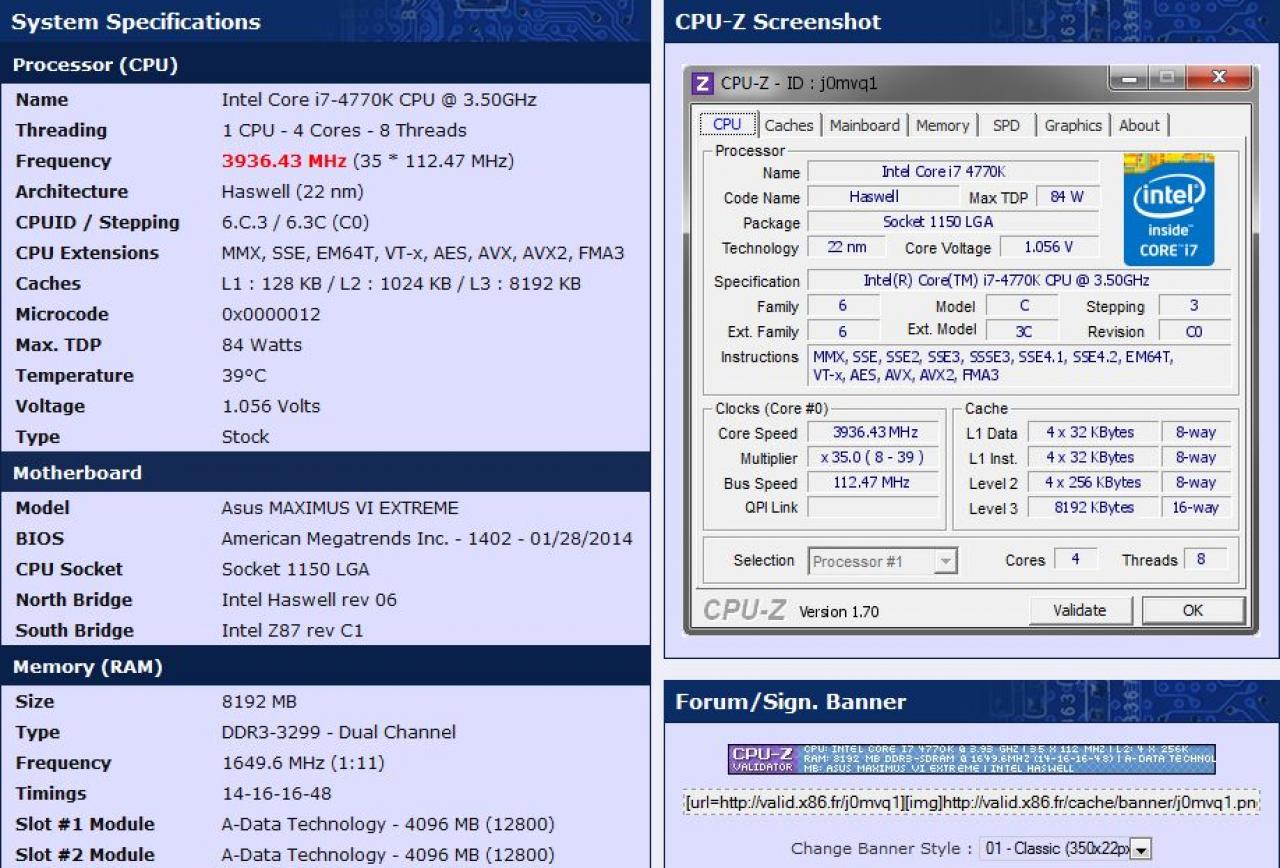Open the Processor #1 selection dropdown
Image resolution: width=1280 pixels, height=868 pixels.
coord(883,561)
